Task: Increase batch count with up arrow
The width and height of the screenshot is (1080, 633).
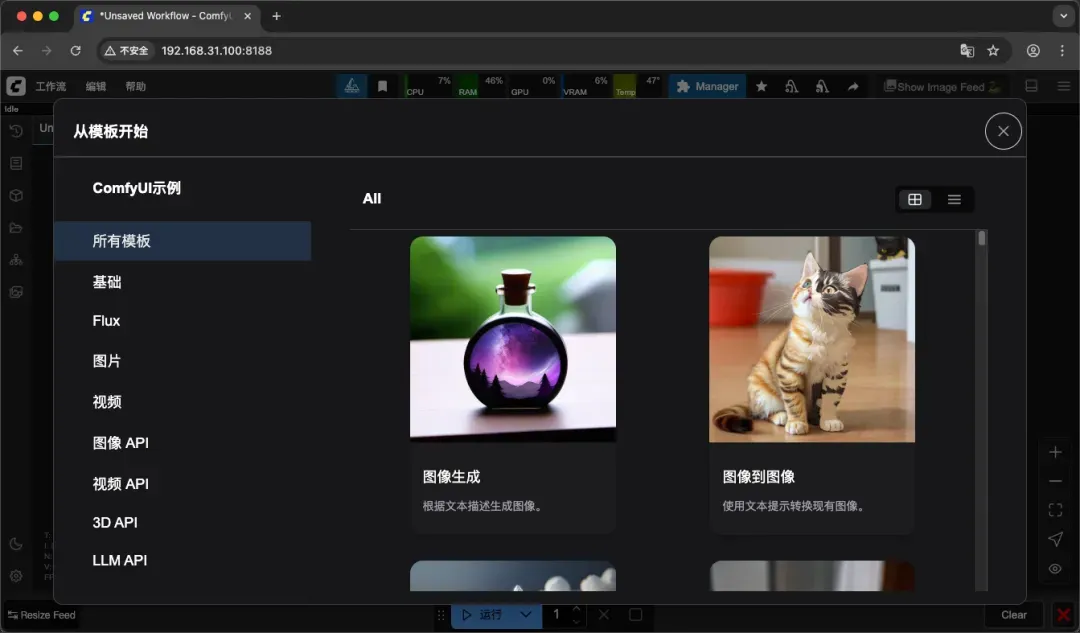Action: tap(577, 609)
